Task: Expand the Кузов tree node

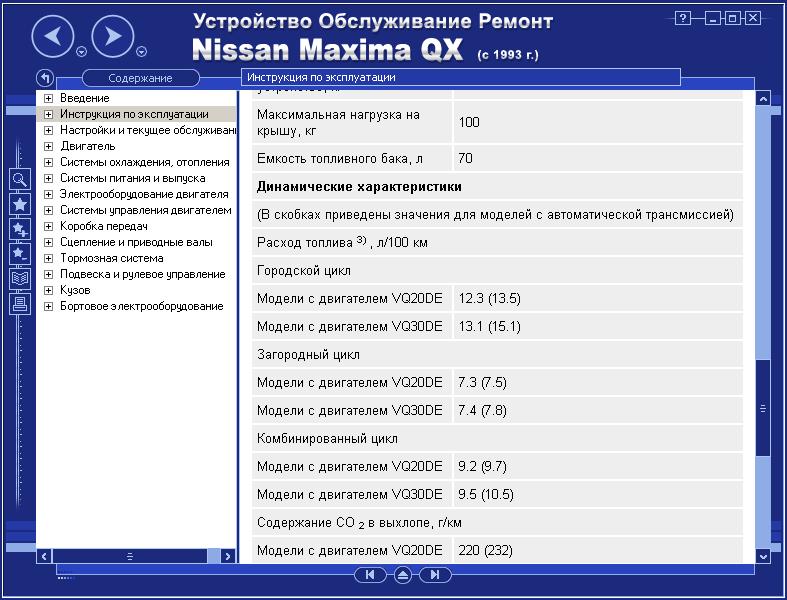Action: (x=48, y=290)
